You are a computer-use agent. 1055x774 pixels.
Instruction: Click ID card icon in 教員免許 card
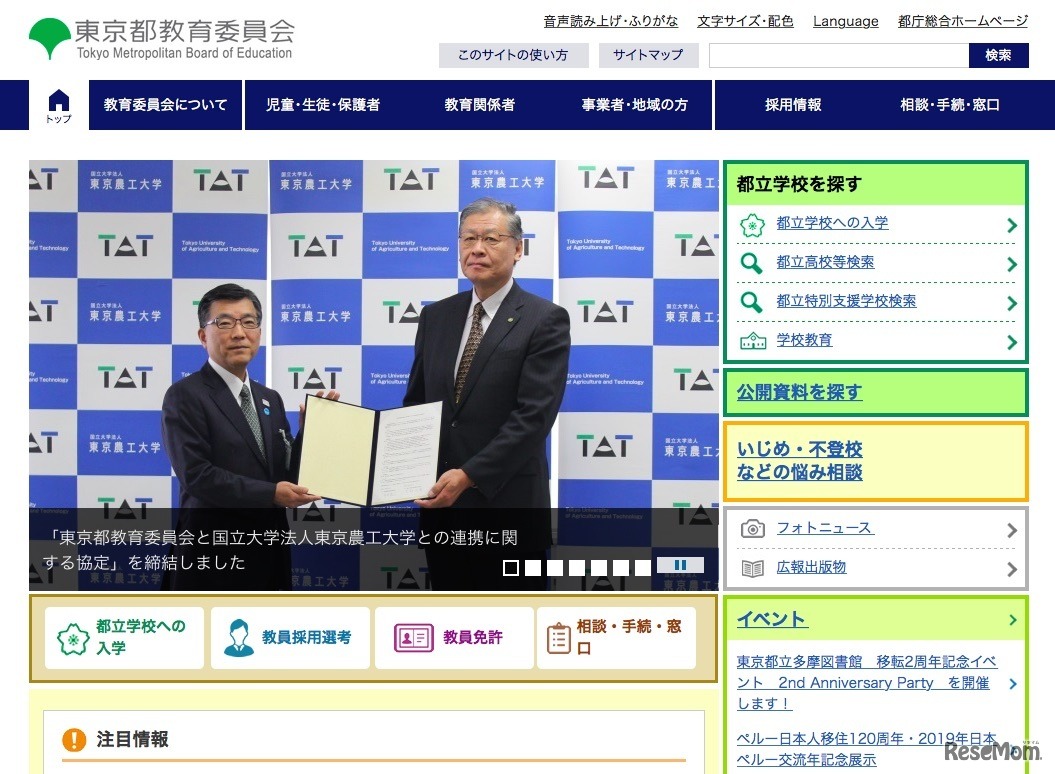click(x=413, y=637)
